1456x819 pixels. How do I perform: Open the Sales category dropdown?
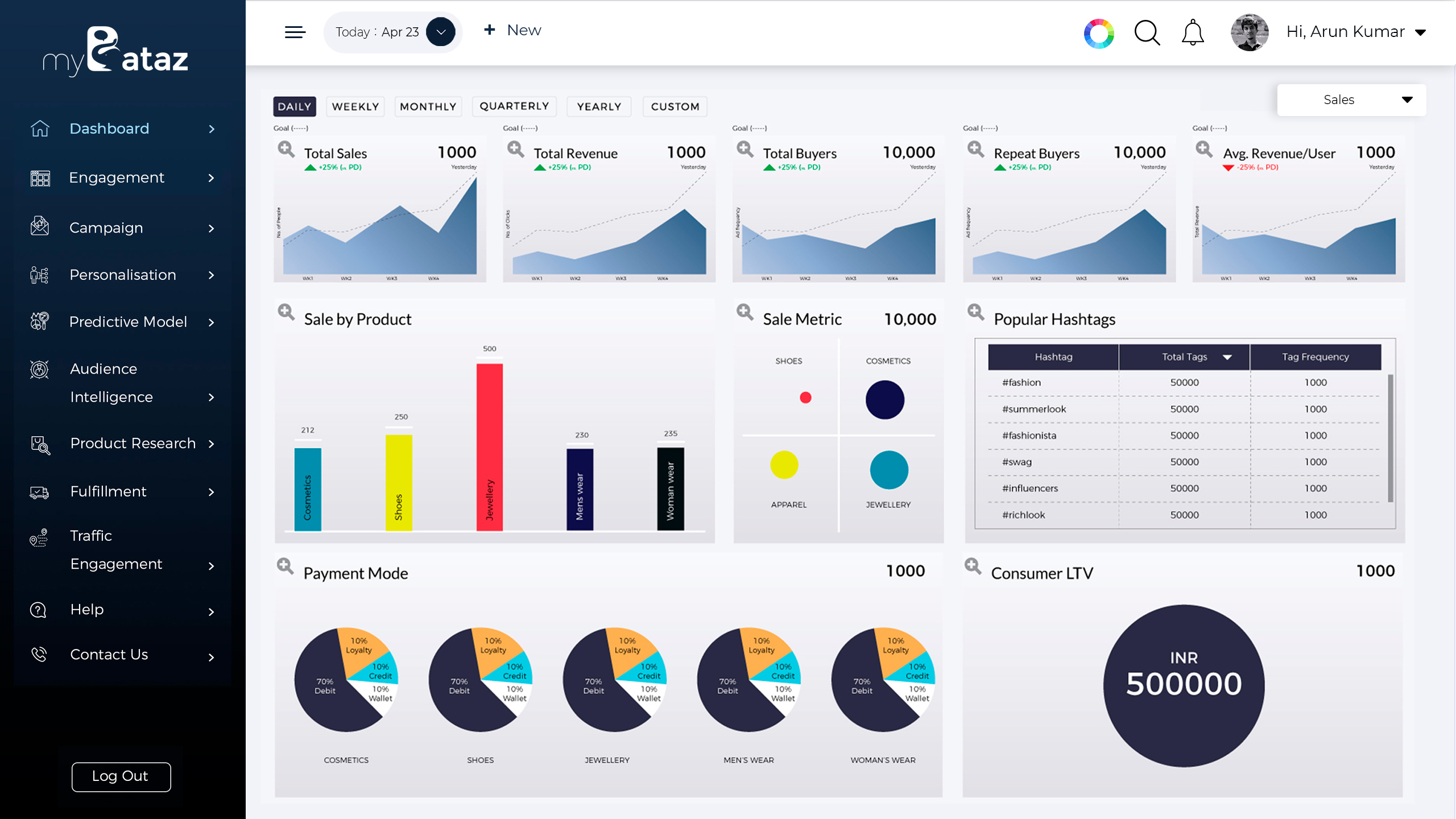point(1351,100)
